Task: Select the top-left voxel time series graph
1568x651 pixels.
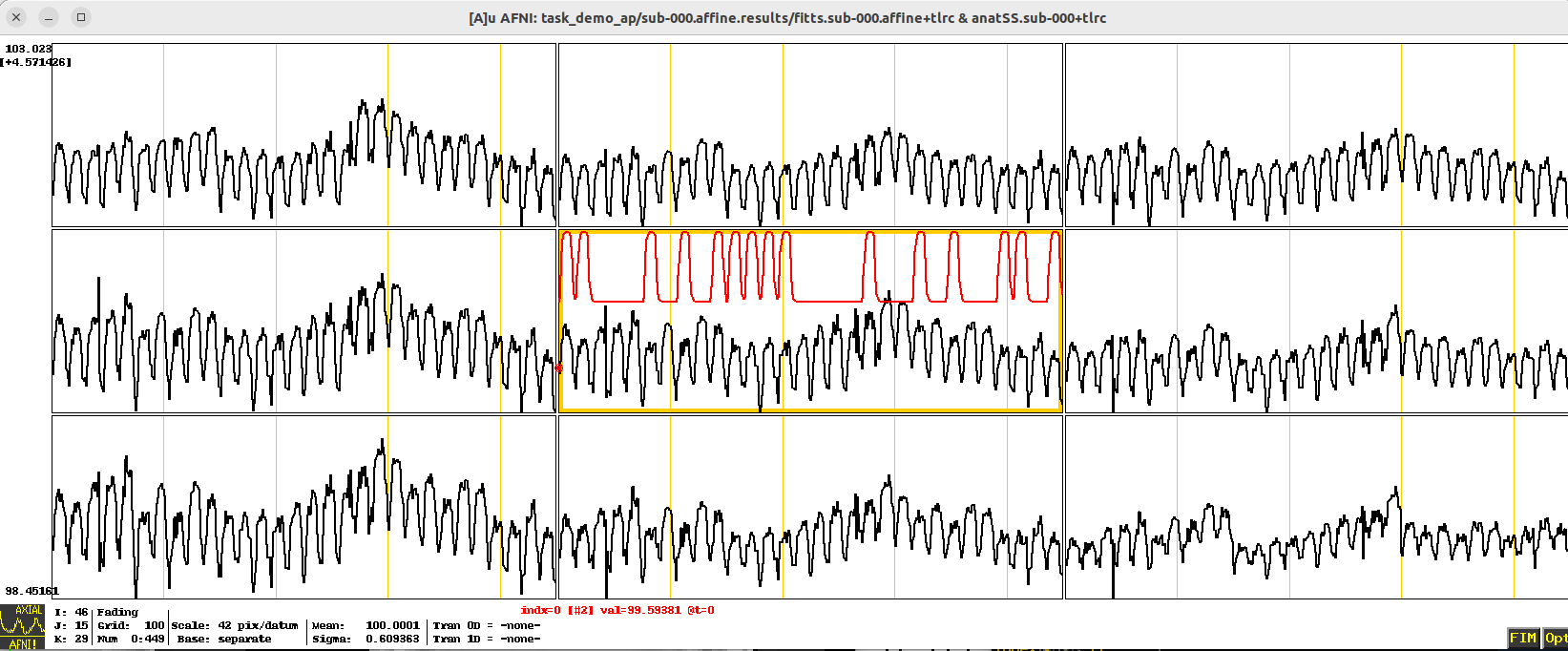Action: pyautogui.click(x=303, y=135)
